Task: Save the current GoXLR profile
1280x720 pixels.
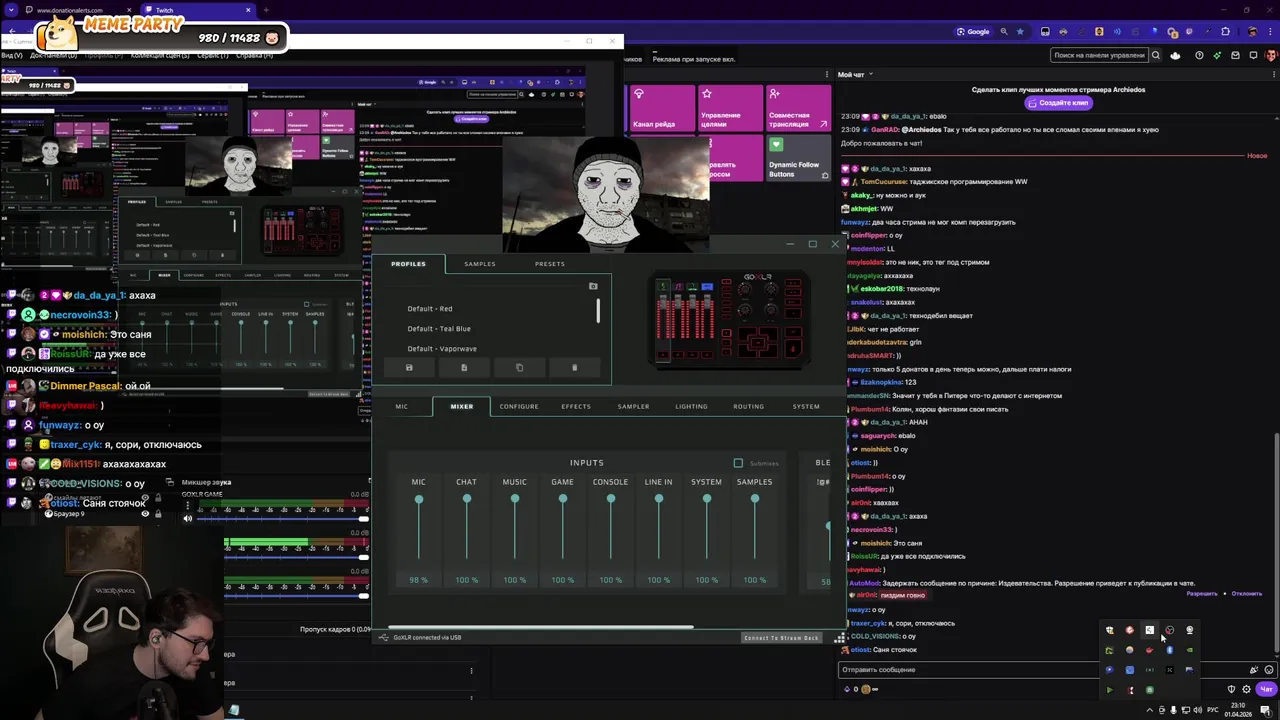Action: click(x=409, y=368)
